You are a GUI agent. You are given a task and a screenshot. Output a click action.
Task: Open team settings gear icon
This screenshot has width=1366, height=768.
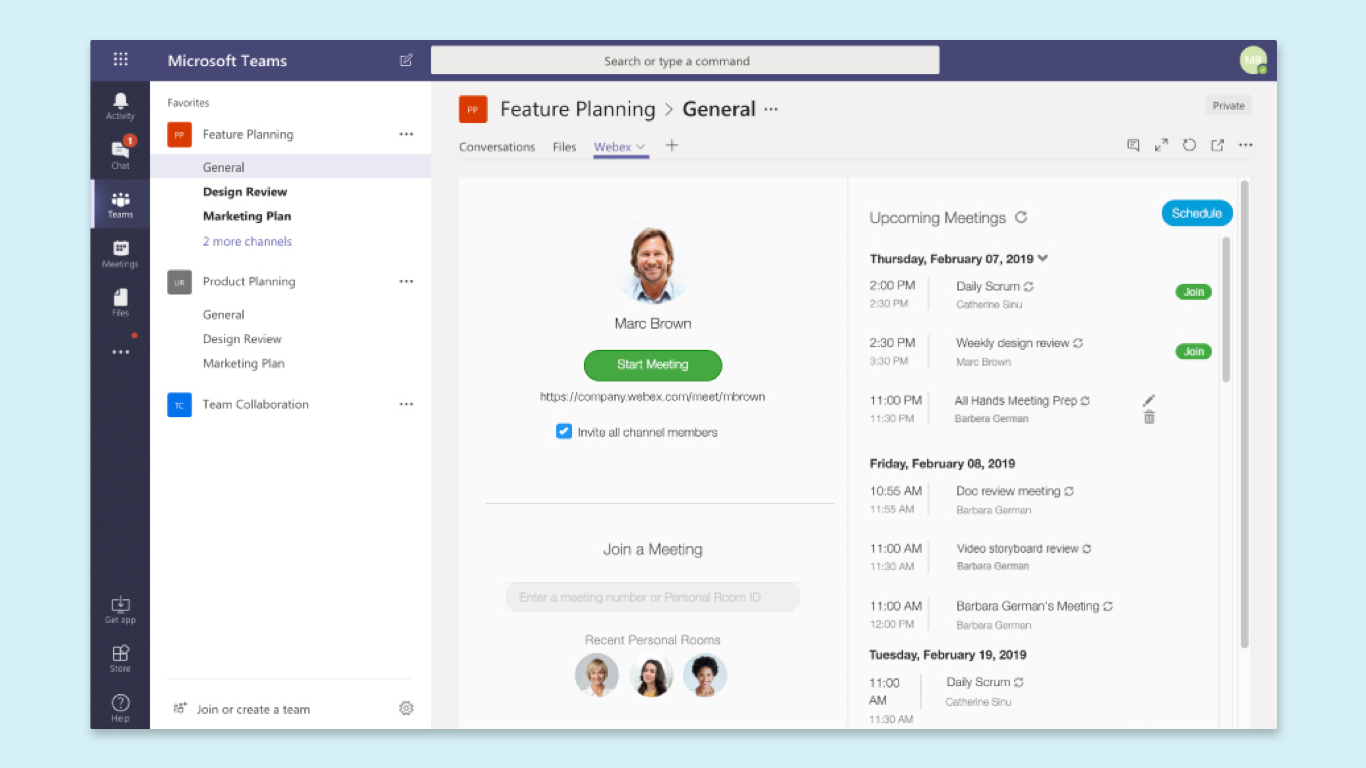406,708
